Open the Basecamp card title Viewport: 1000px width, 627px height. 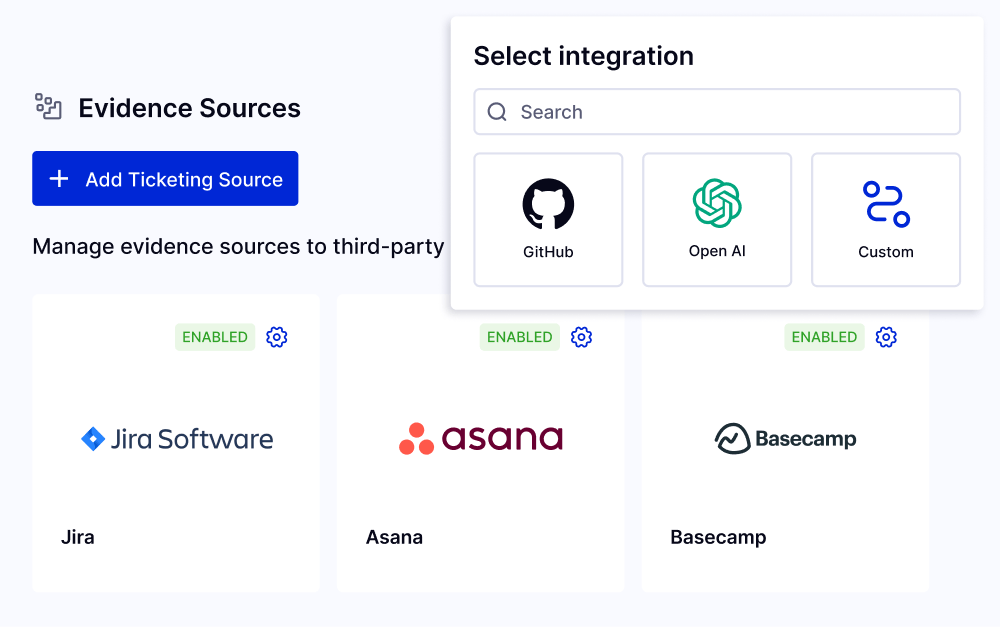(x=718, y=537)
